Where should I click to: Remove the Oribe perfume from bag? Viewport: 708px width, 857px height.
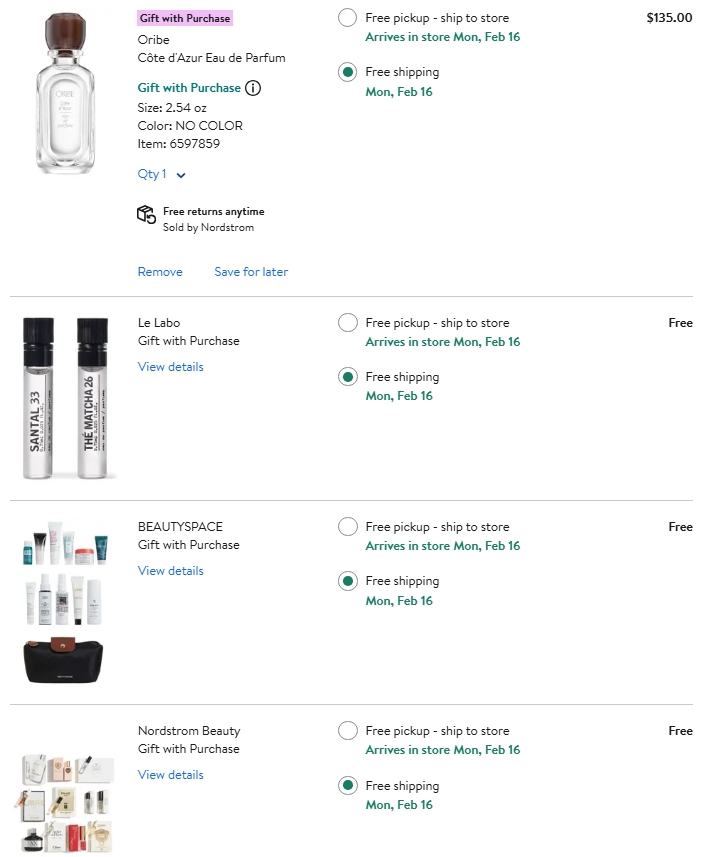tap(160, 272)
